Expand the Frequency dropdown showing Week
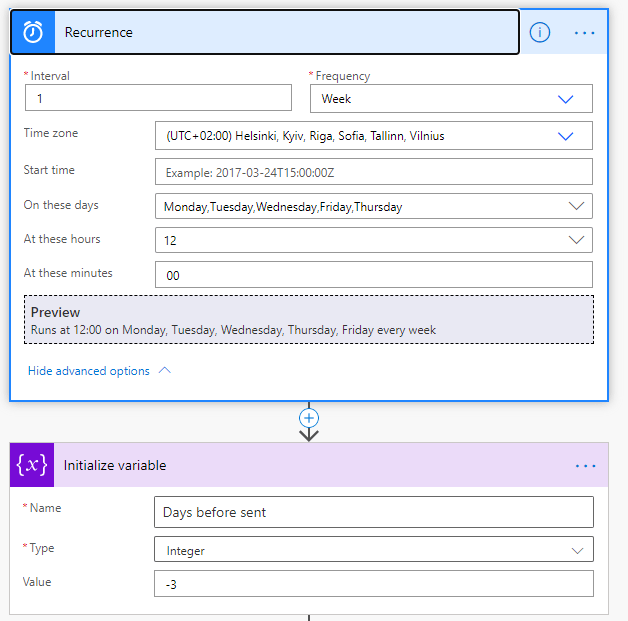 click(565, 99)
